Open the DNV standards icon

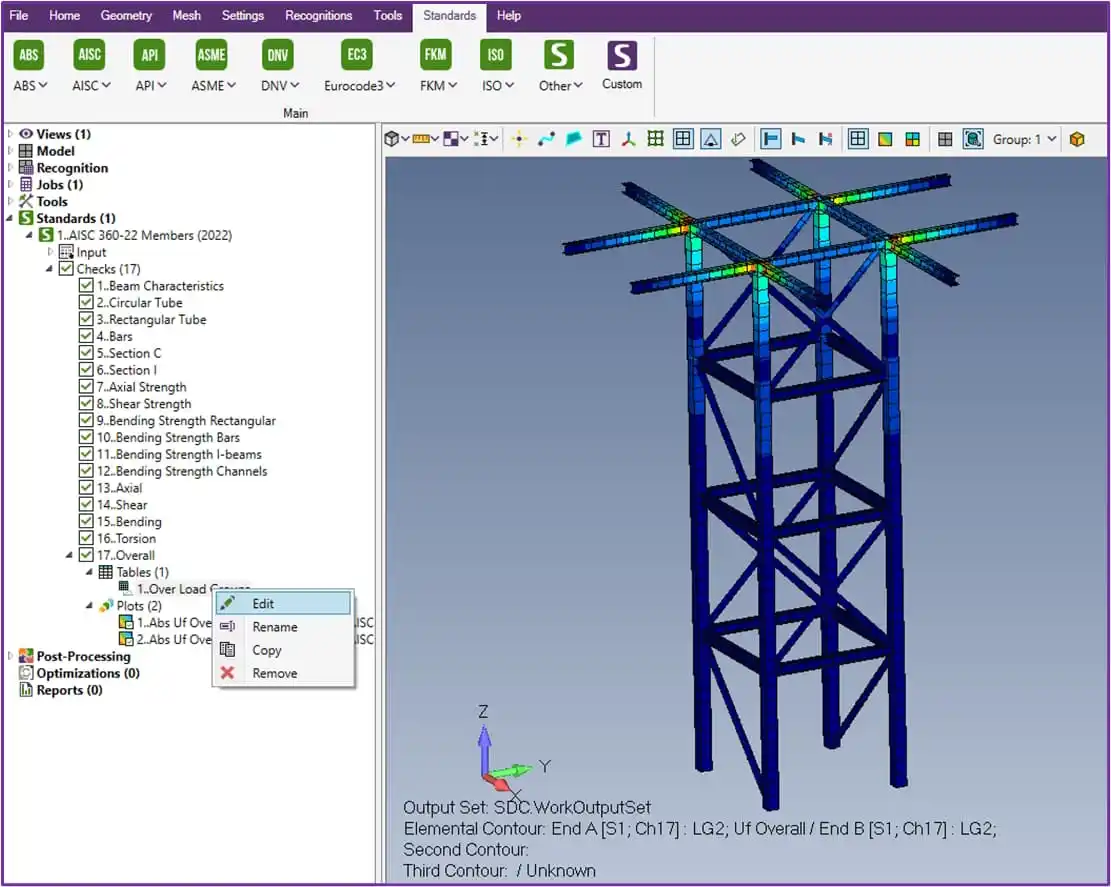(x=278, y=55)
